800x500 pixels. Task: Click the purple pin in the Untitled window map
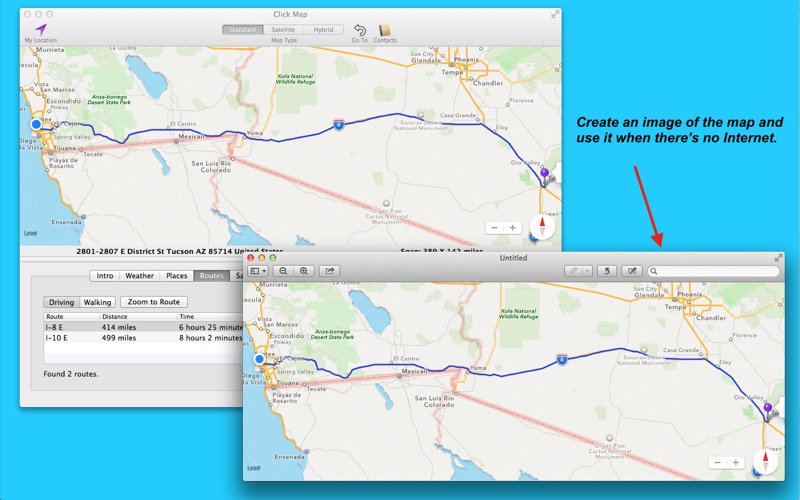pyautogui.click(x=768, y=409)
